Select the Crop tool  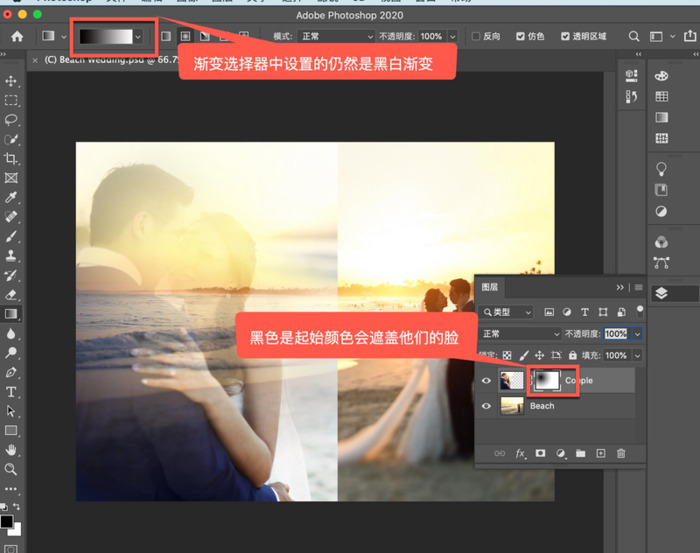pyautogui.click(x=11, y=158)
